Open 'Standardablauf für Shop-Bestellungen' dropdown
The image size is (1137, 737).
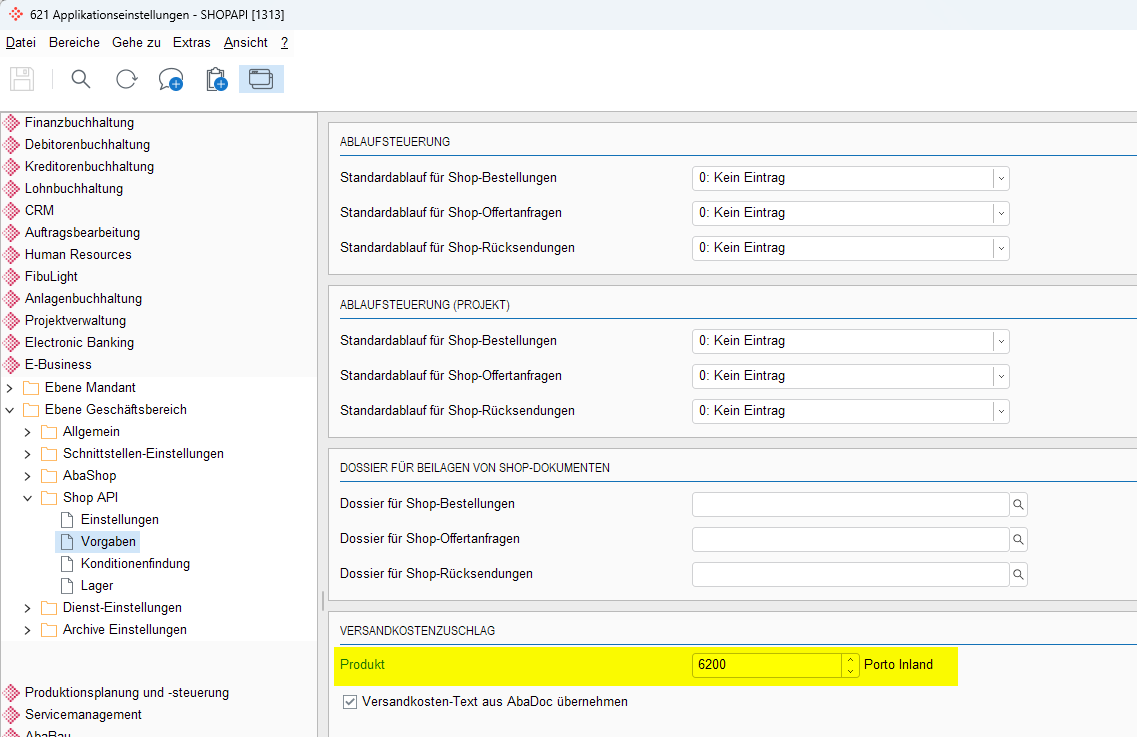click(x=1000, y=177)
